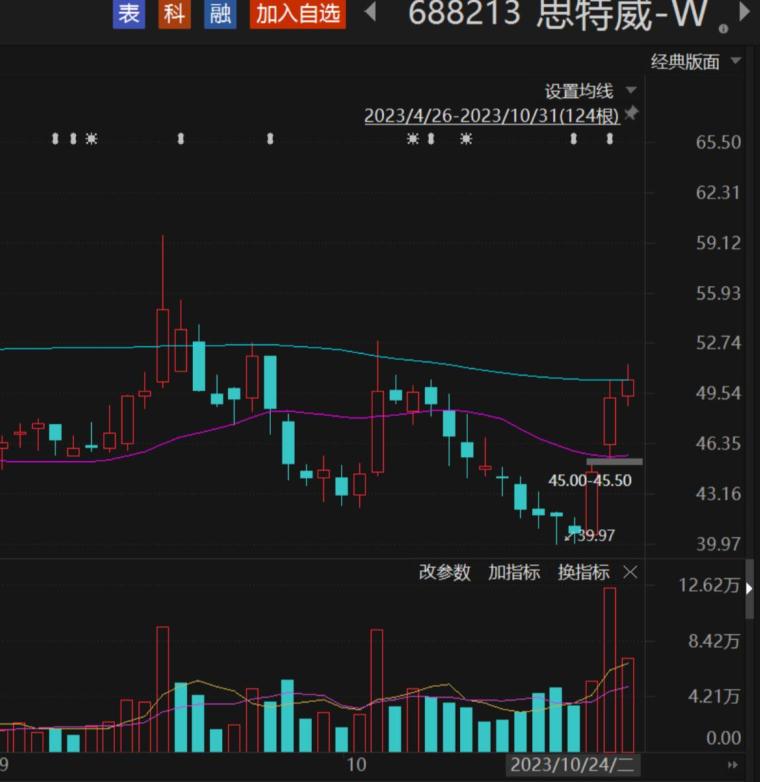Open 设置均线 moving average settings
Viewport: 760px width, 782px height.
coord(578,91)
